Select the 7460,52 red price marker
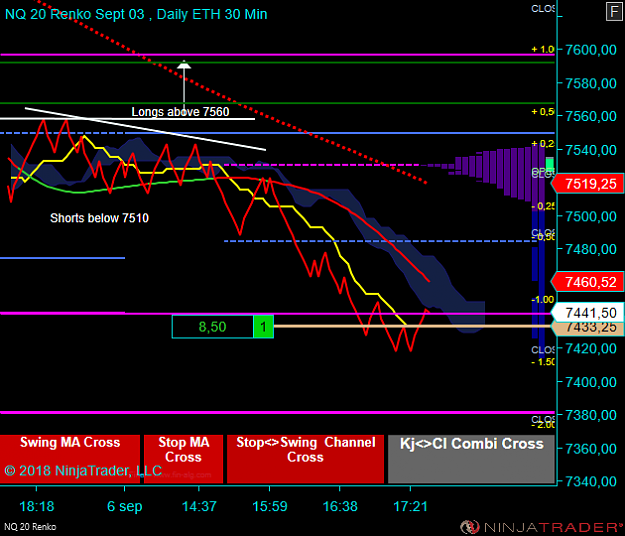This screenshot has width=625, height=536. (588, 282)
